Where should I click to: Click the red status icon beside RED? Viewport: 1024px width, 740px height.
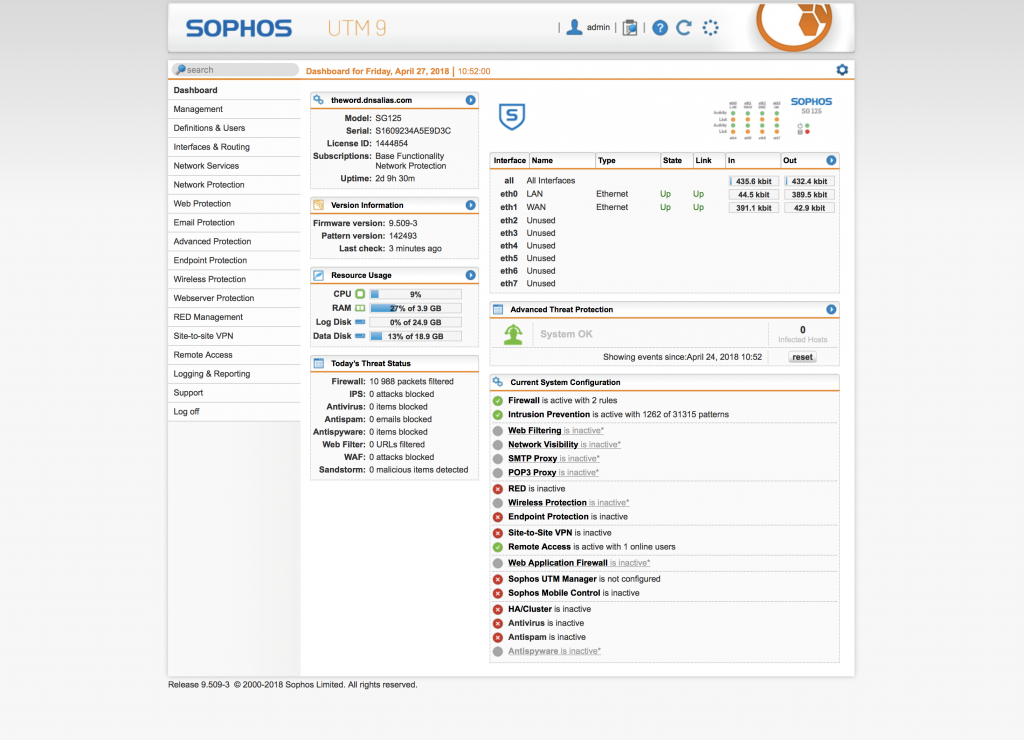pyautogui.click(x=498, y=489)
